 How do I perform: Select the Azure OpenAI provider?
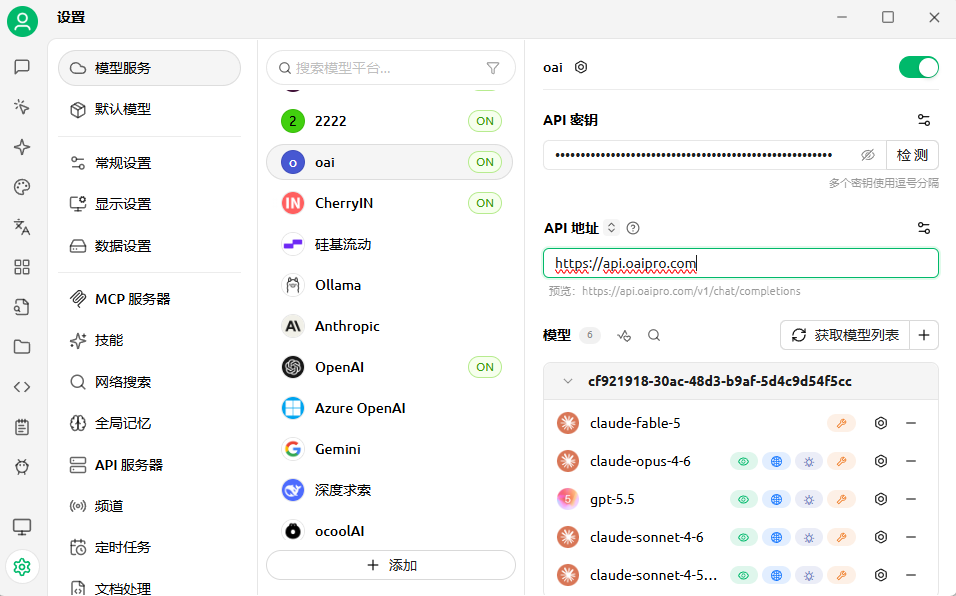tap(390, 408)
